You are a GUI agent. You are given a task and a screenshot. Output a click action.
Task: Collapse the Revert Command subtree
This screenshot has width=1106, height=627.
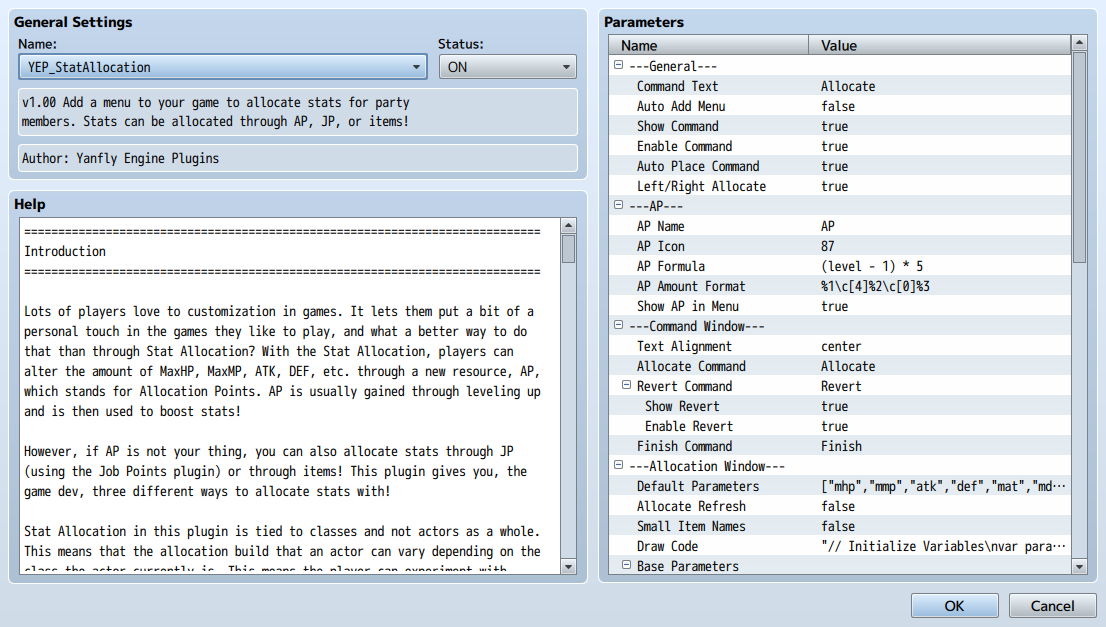pos(626,385)
